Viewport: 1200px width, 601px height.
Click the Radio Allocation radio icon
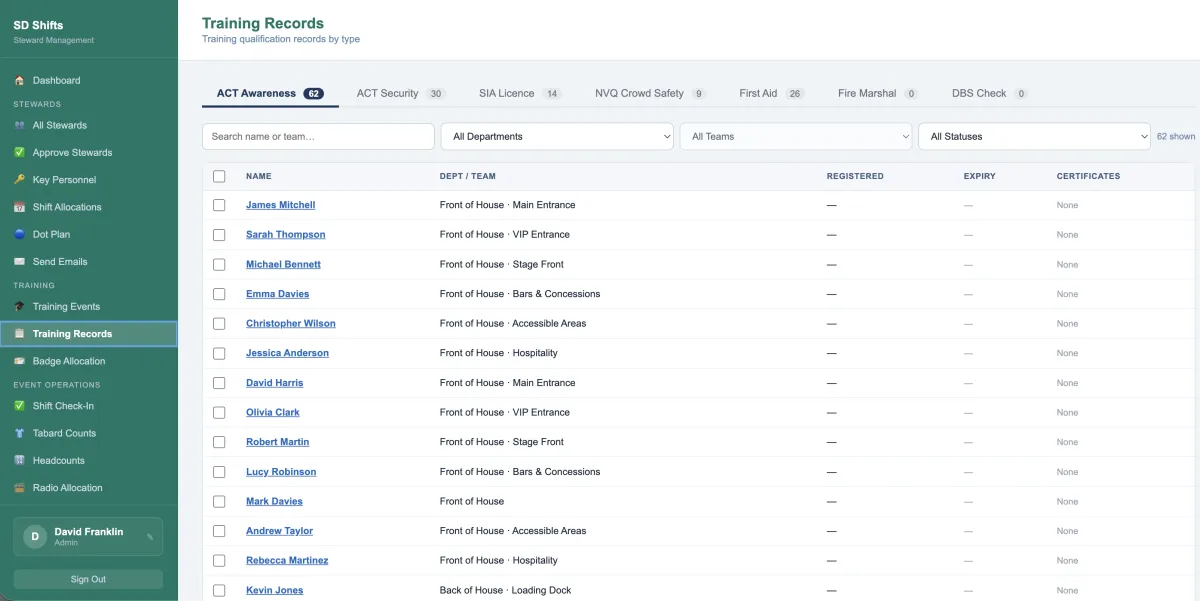(19, 488)
